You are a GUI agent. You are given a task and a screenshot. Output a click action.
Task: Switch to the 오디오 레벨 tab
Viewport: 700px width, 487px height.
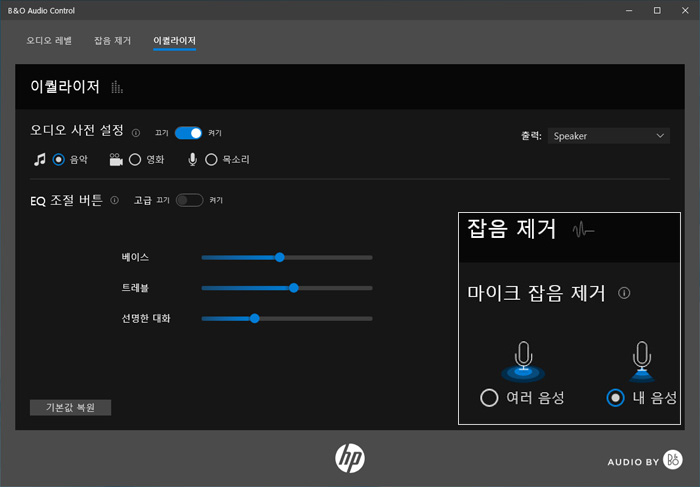click(x=49, y=41)
